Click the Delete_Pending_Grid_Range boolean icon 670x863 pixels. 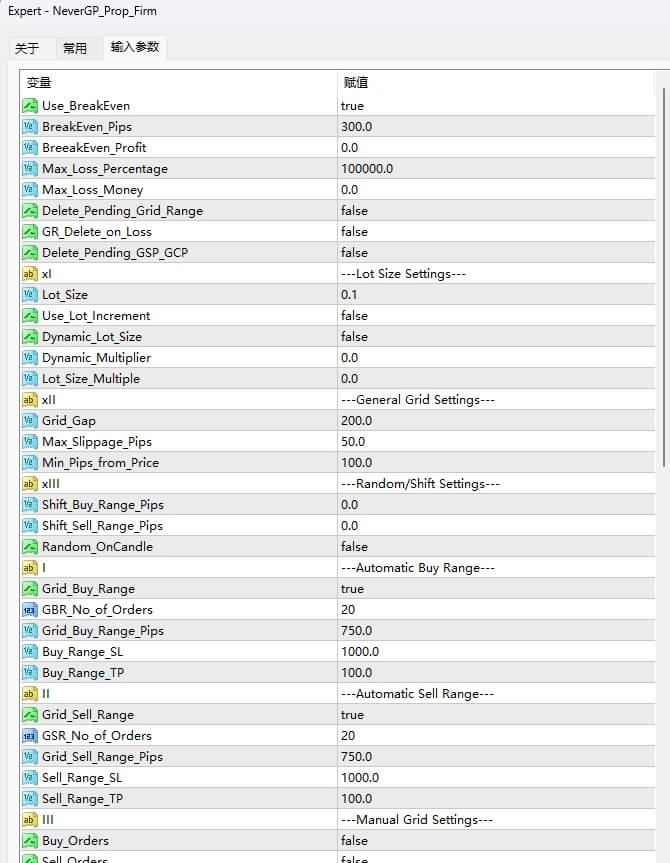tap(30, 211)
